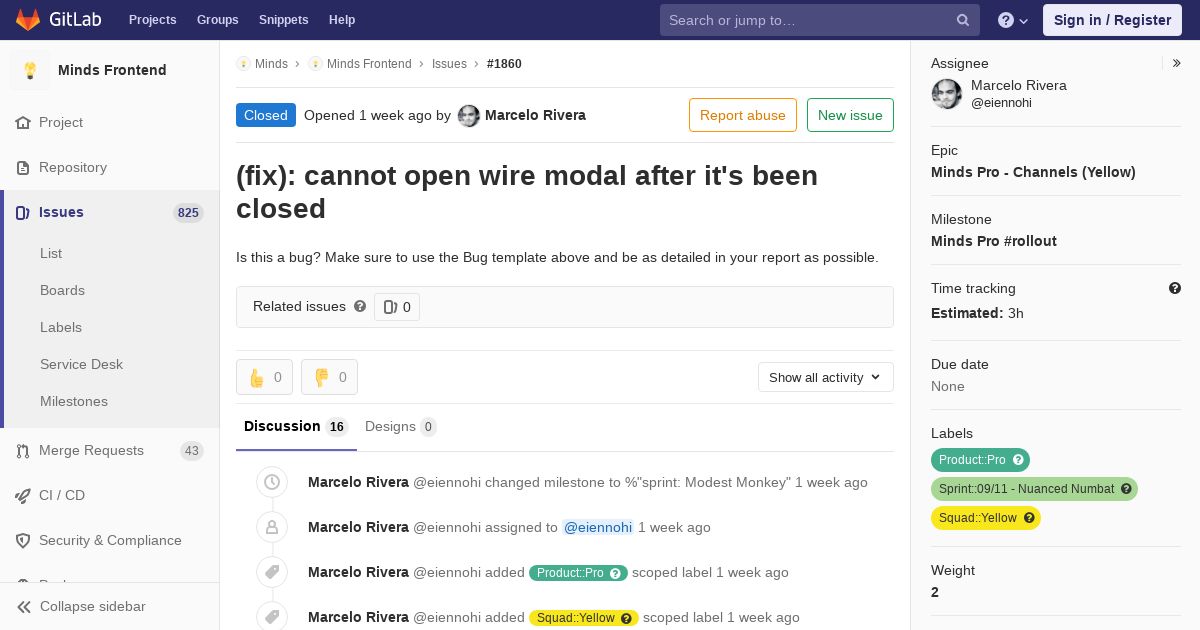The width and height of the screenshot is (1200, 630).
Task: Click the search magnifier icon
Action: (x=963, y=20)
